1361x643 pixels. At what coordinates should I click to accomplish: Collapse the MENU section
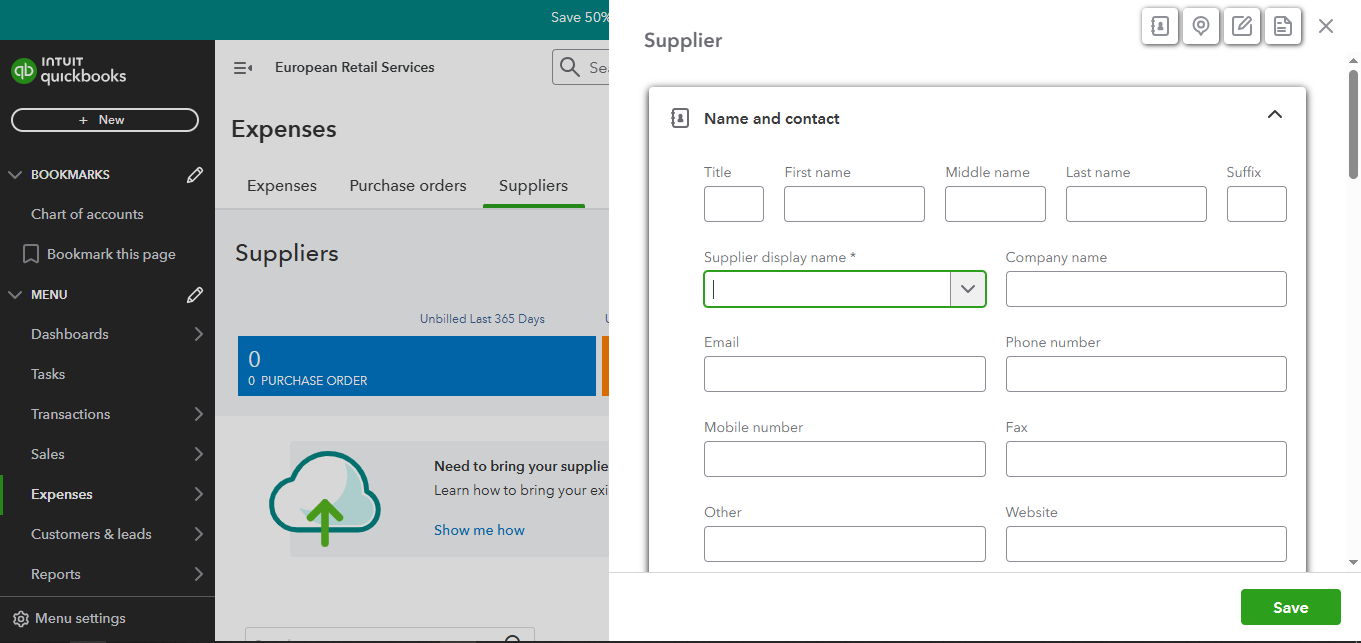[x=15, y=295]
